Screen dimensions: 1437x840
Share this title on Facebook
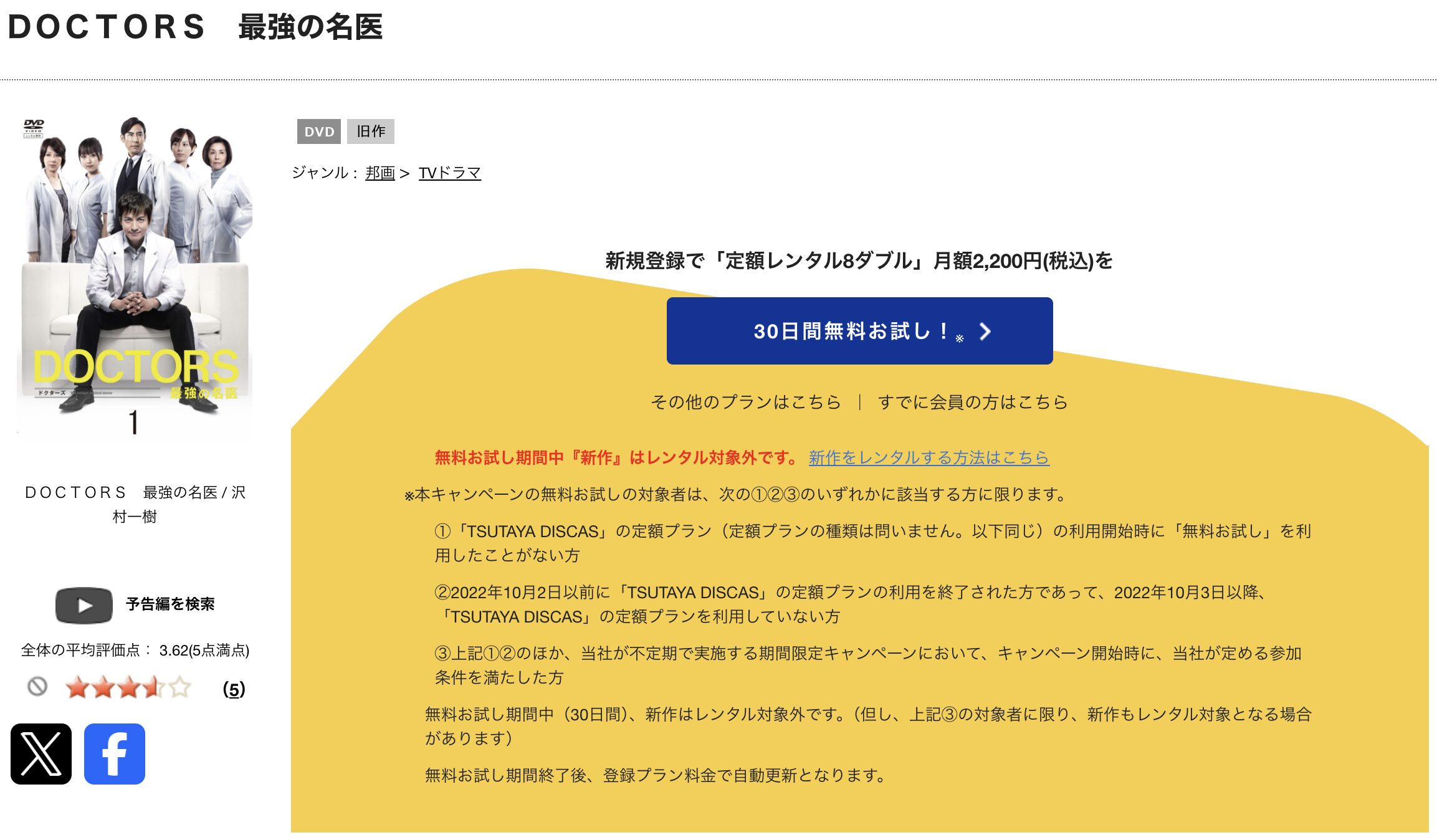coord(115,753)
